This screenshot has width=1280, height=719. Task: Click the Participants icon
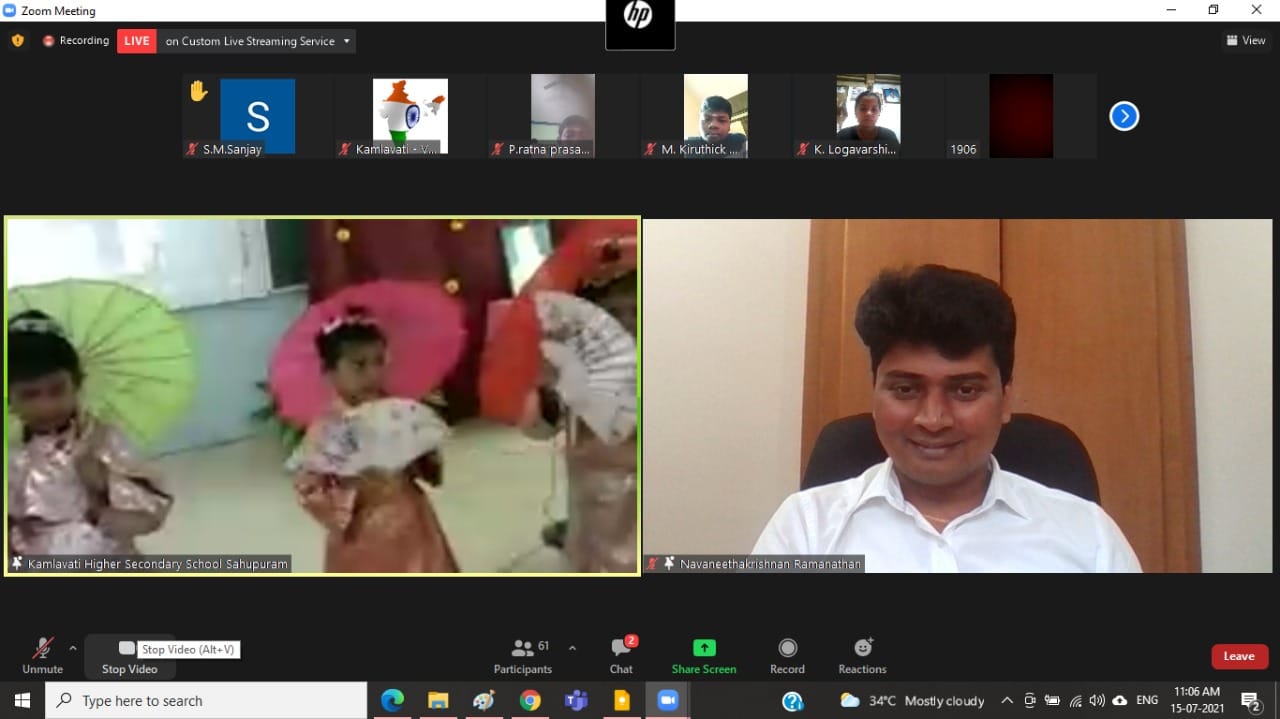pos(522,648)
